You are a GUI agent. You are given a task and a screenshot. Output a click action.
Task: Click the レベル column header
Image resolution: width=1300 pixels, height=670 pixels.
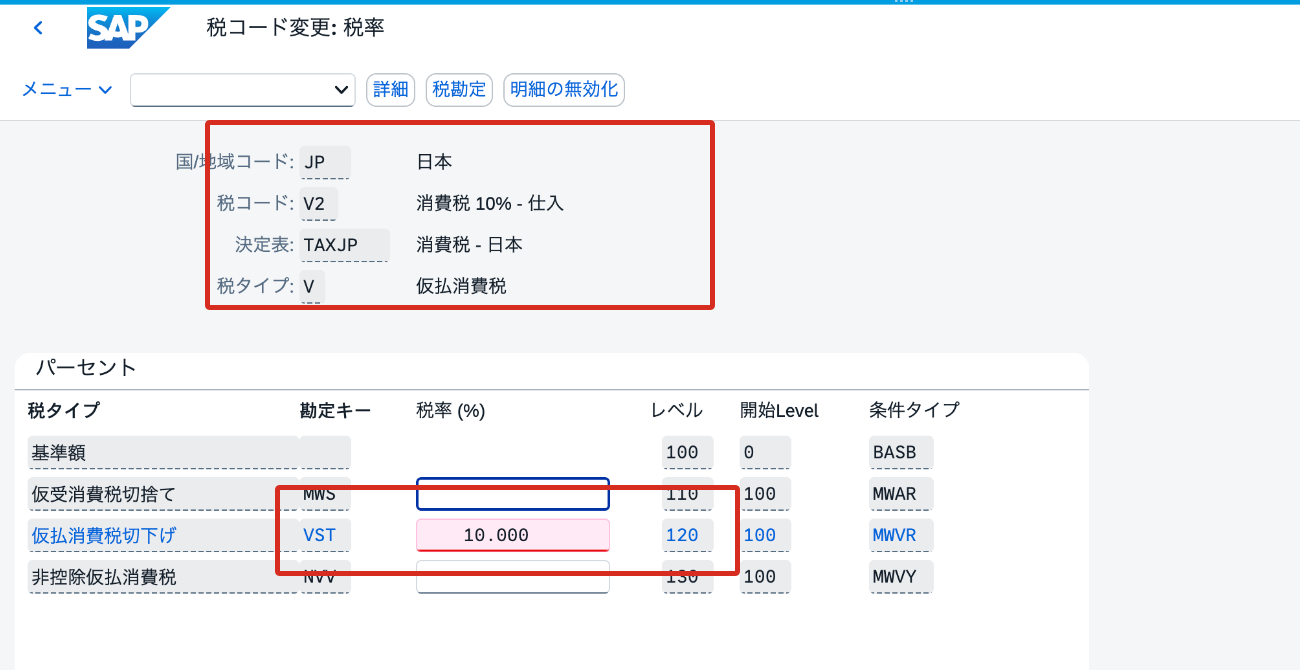pos(677,410)
